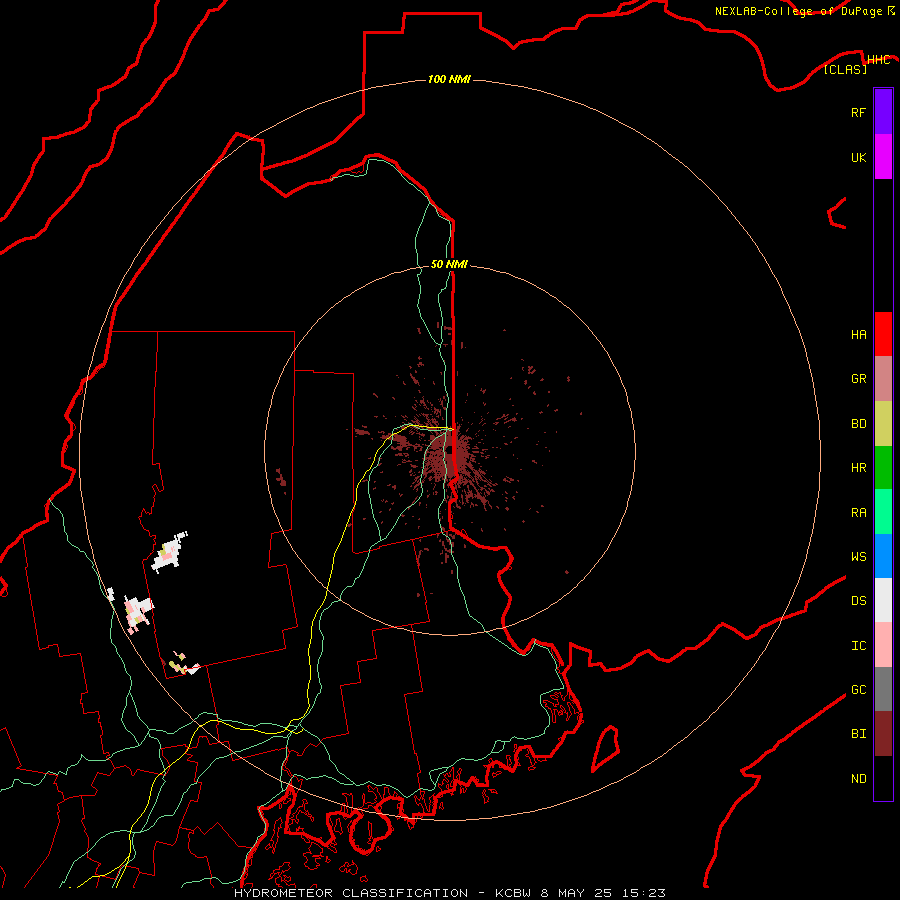This screenshot has width=900, height=900.
Task: Select the BI brown legend swatch
Action: click(883, 734)
